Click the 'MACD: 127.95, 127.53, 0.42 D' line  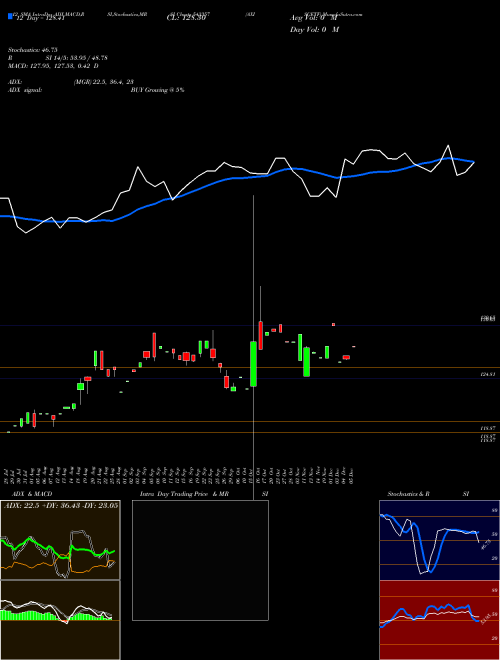(x=53, y=66)
